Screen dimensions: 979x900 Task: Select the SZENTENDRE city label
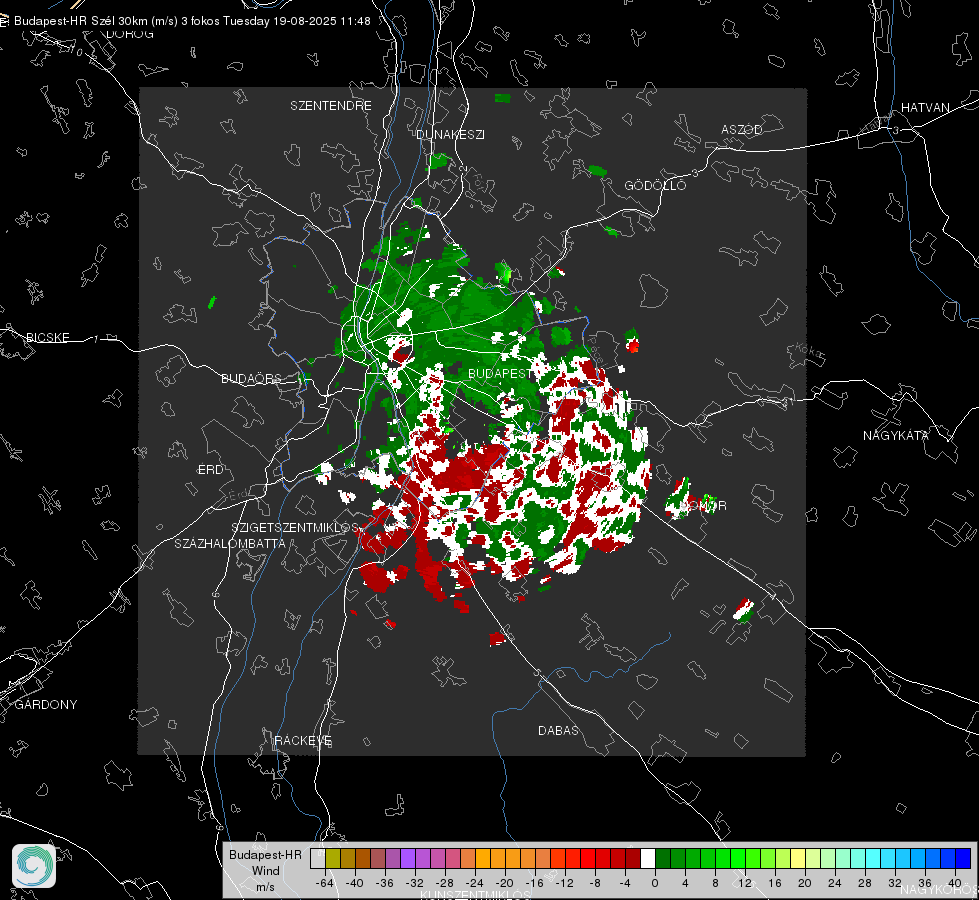(331, 106)
